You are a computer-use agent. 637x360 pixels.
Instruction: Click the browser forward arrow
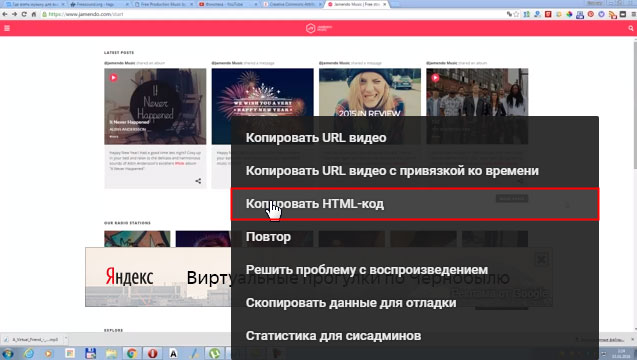pyautogui.click(x=15, y=14)
